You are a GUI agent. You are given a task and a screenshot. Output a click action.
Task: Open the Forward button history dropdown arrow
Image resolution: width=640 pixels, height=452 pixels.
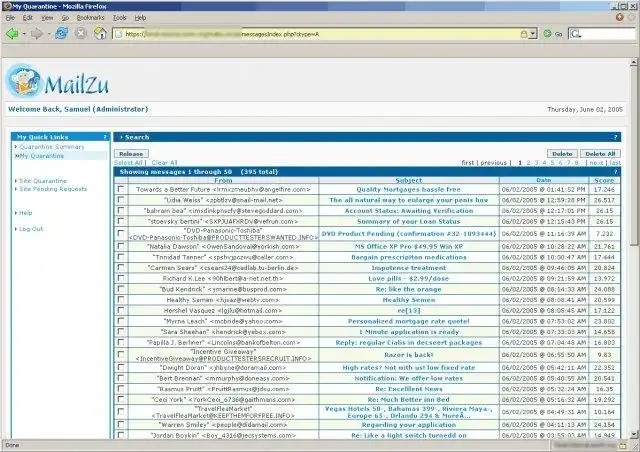[49, 34]
